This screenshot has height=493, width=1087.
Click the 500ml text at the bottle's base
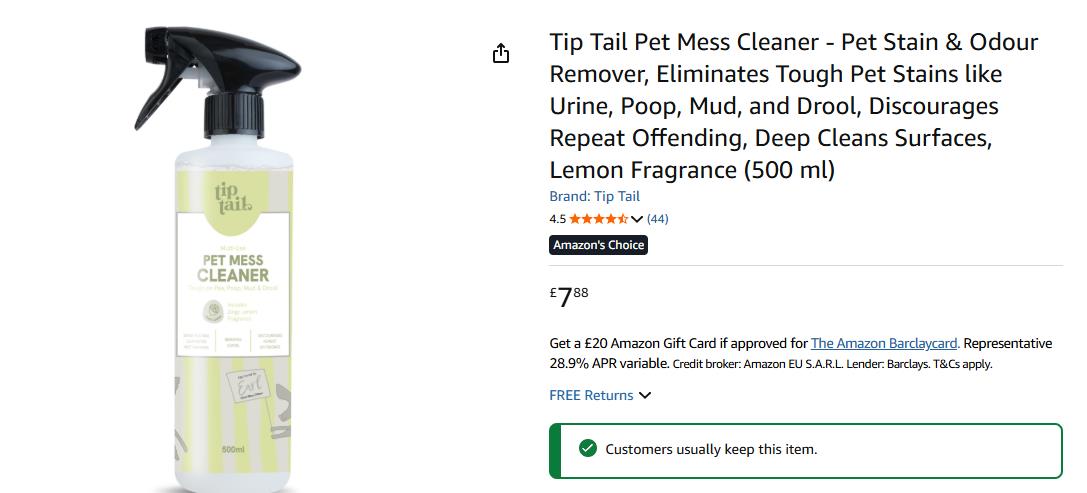pyautogui.click(x=233, y=449)
